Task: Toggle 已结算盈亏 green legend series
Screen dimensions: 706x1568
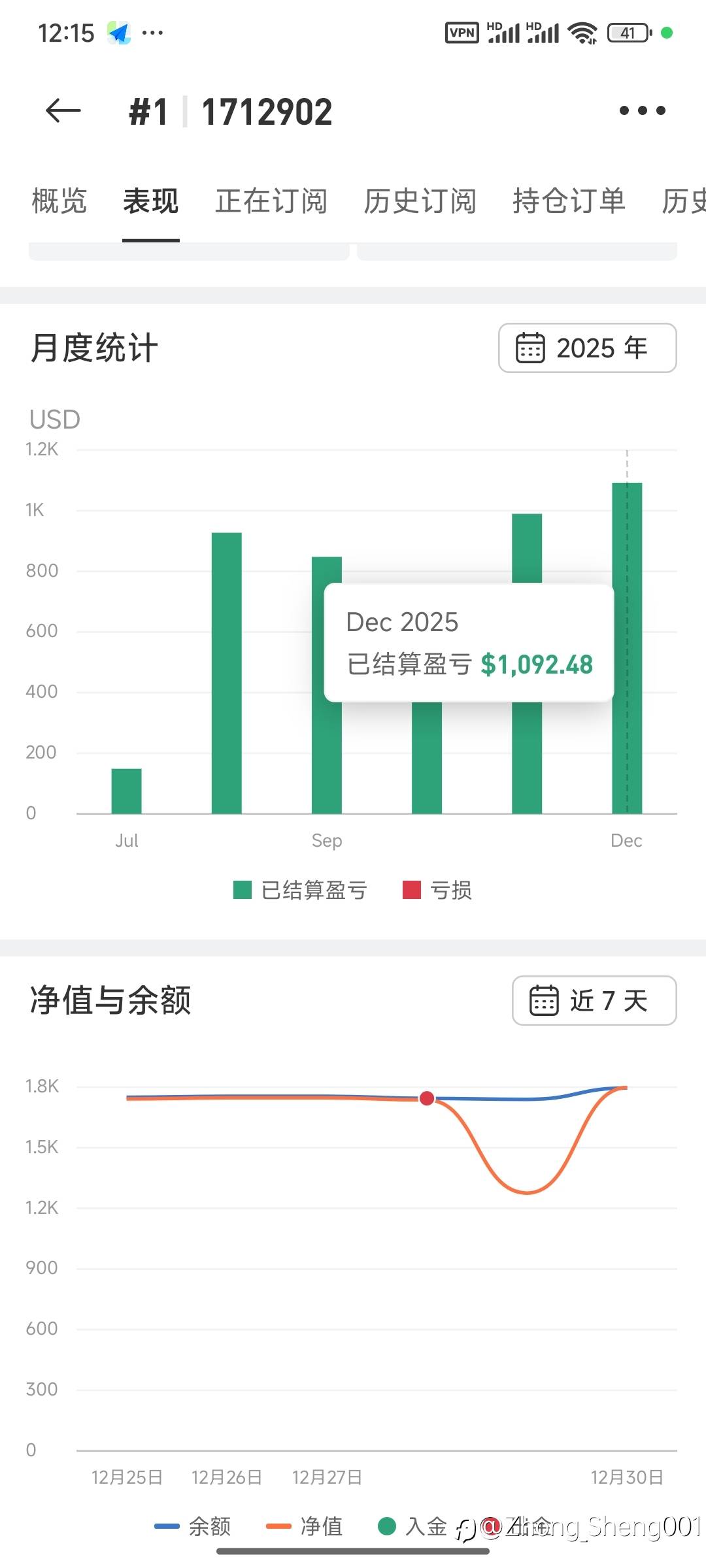Action: pyautogui.click(x=301, y=890)
